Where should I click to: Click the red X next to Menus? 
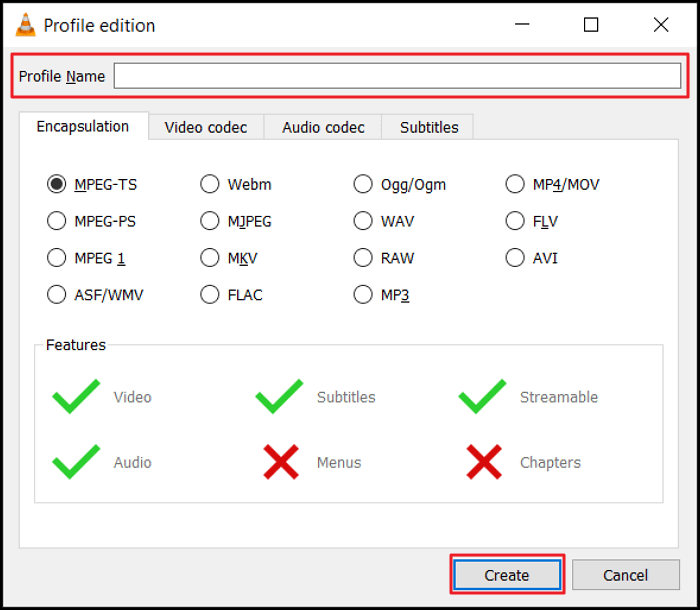281,462
